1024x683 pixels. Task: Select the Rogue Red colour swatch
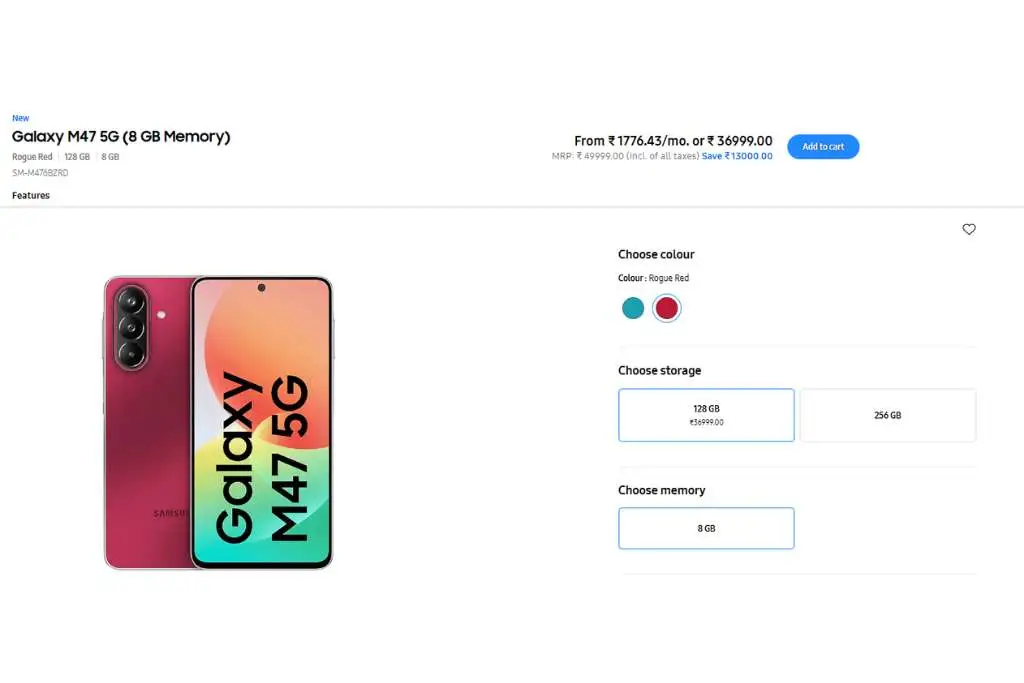coord(666,308)
